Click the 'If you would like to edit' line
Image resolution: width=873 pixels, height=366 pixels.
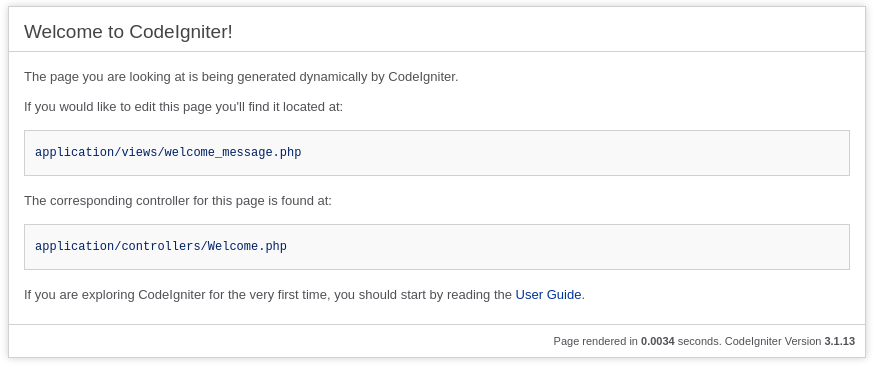coord(184,106)
